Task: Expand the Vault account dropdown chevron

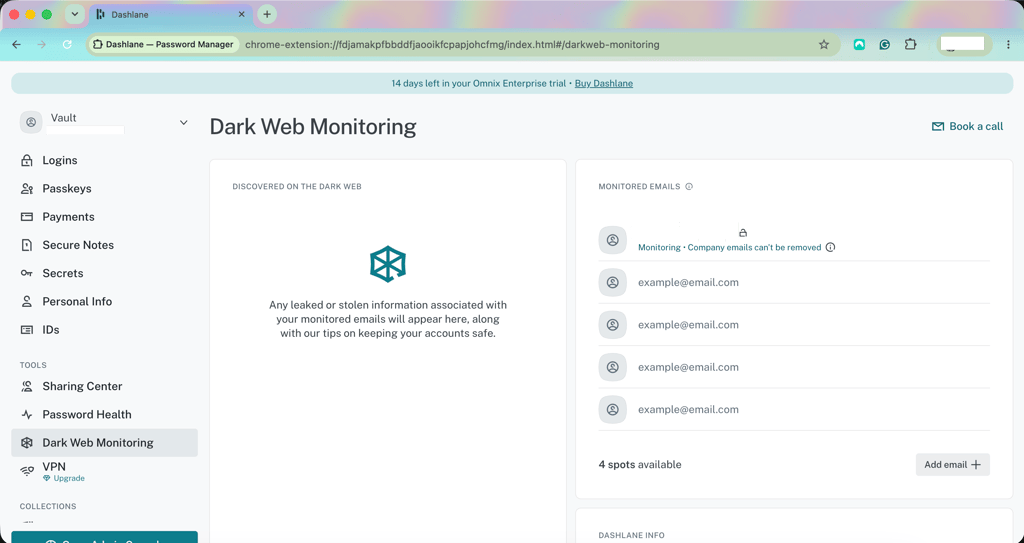Action: (x=184, y=122)
